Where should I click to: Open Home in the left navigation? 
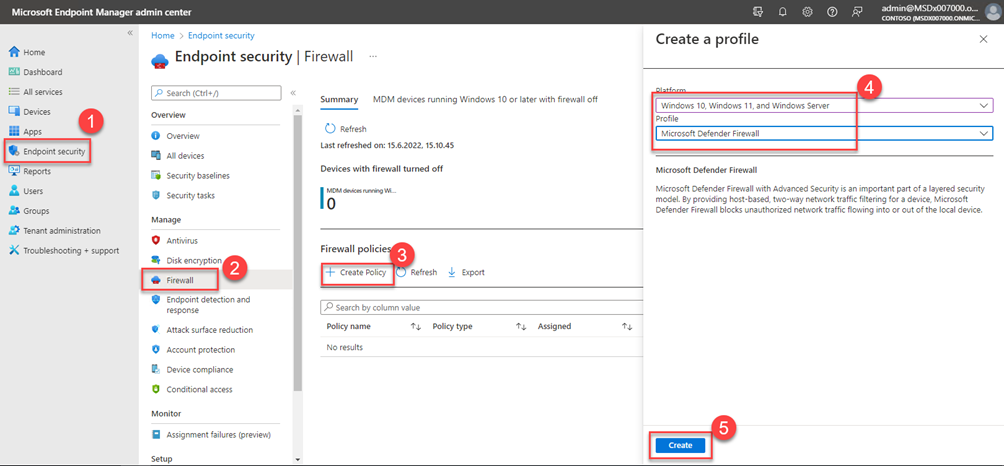pyautogui.click(x=35, y=52)
